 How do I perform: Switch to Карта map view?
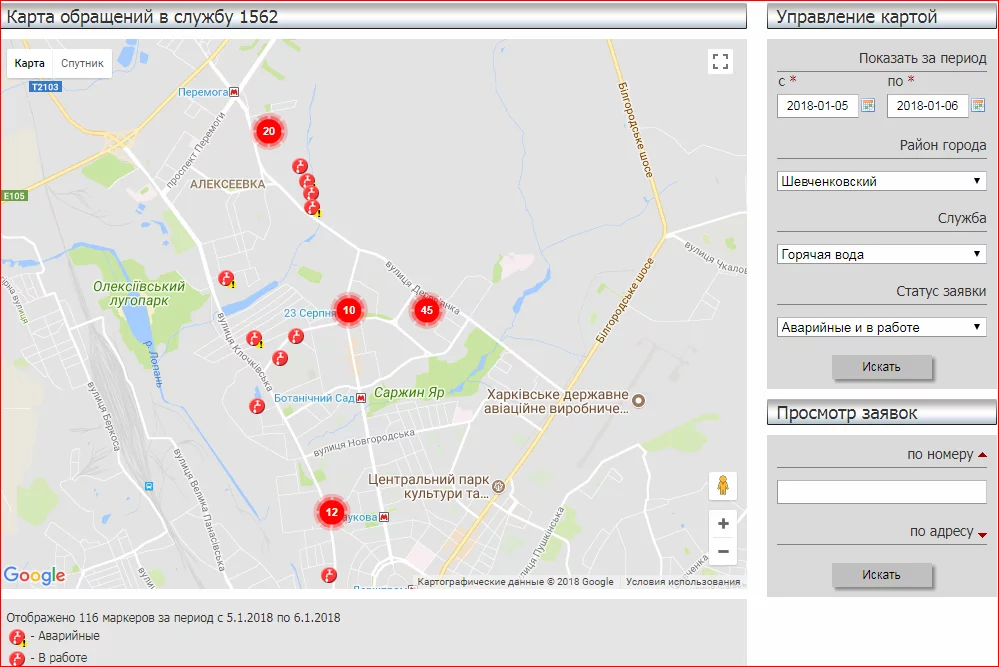[x=30, y=63]
